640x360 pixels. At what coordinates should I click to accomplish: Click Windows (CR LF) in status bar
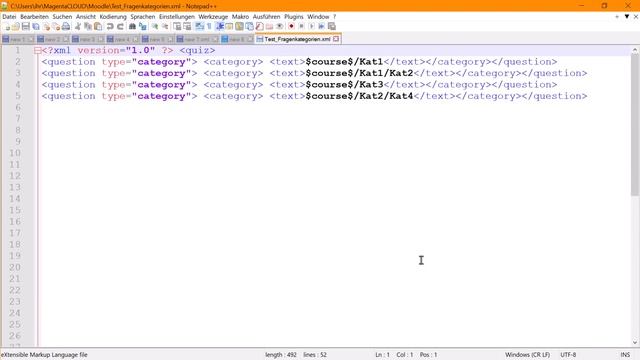click(527, 355)
